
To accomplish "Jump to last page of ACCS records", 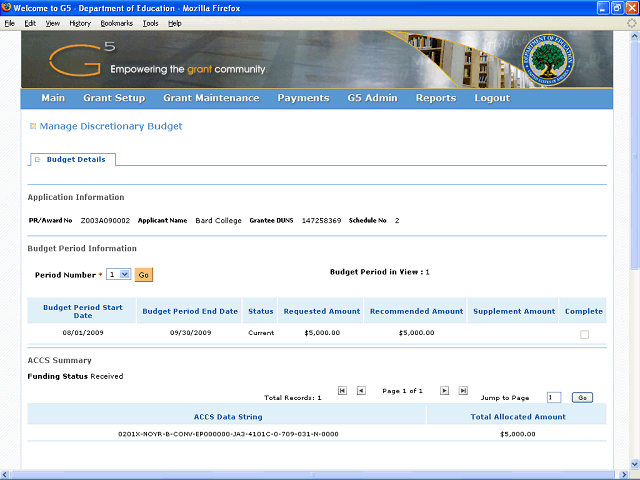I will click(463, 391).
